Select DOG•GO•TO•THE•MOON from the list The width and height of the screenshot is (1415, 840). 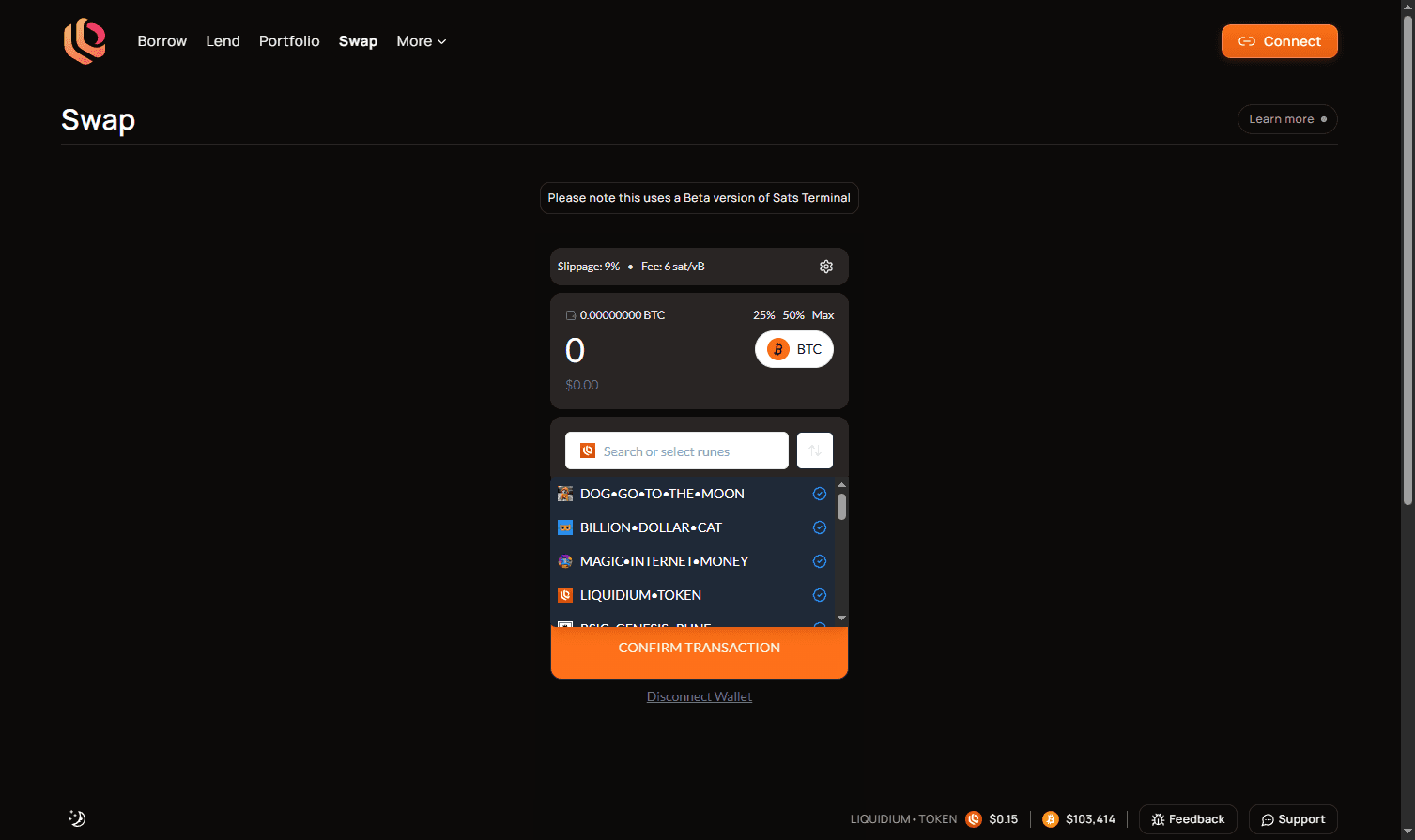(x=693, y=494)
